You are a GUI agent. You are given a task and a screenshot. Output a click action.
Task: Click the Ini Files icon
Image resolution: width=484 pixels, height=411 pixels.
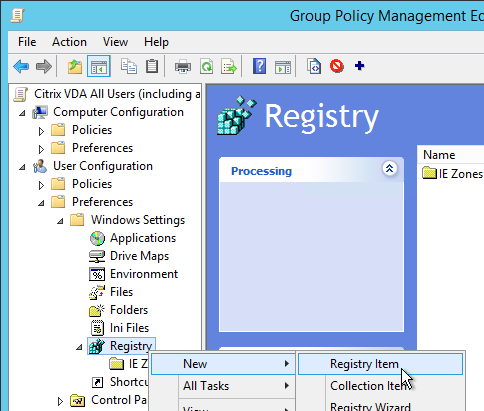(x=97, y=328)
